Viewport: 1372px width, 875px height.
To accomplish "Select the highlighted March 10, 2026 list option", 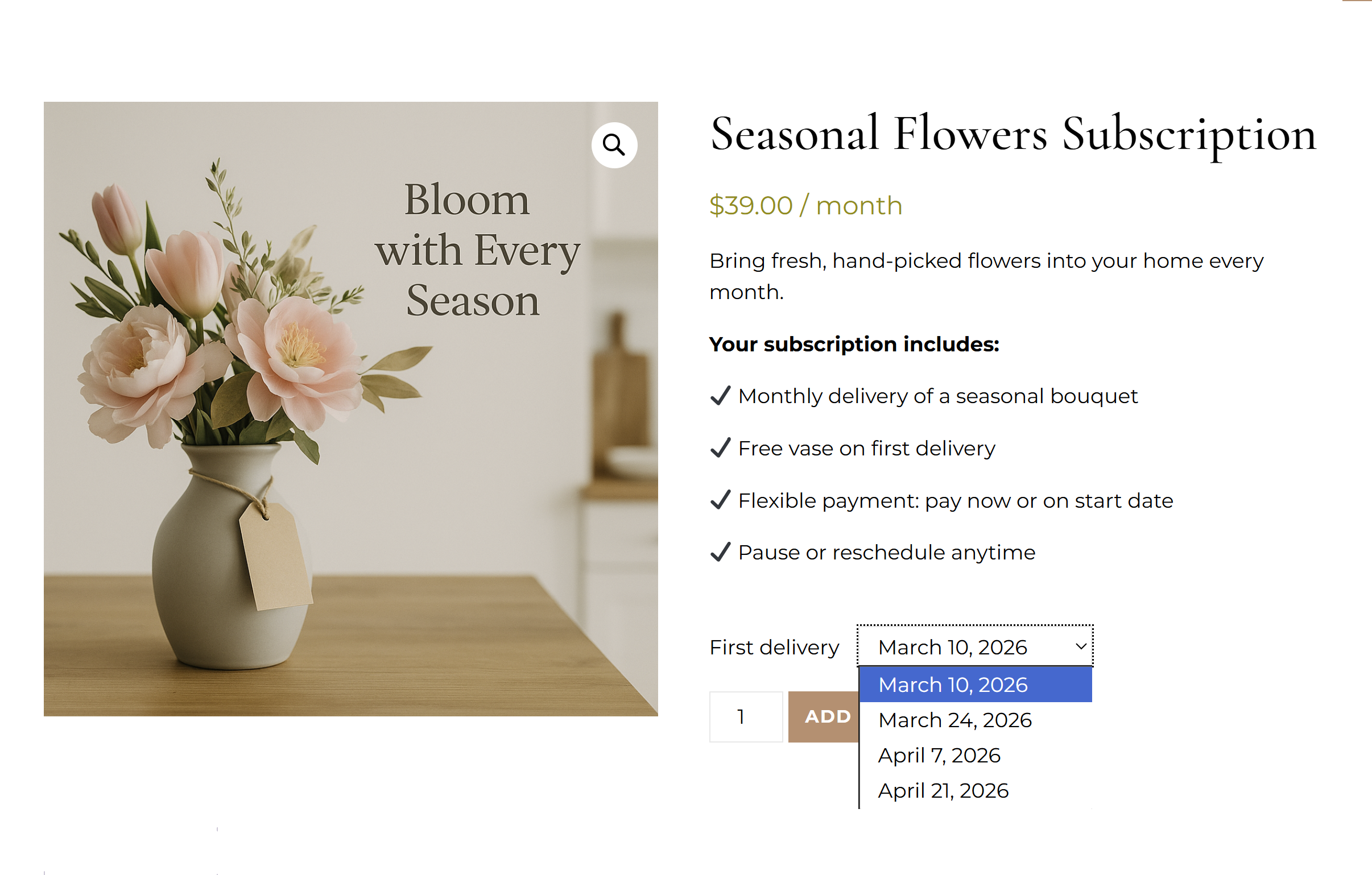I will (975, 685).
